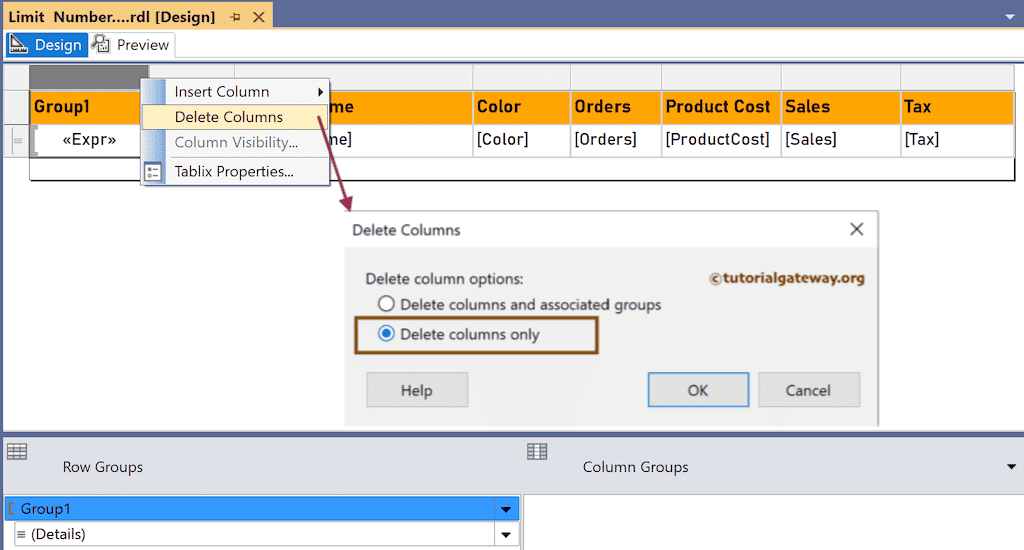This screenshot has height=550, width=1024.
Task: Click the Group1 header cell
Action: [86, 107]
